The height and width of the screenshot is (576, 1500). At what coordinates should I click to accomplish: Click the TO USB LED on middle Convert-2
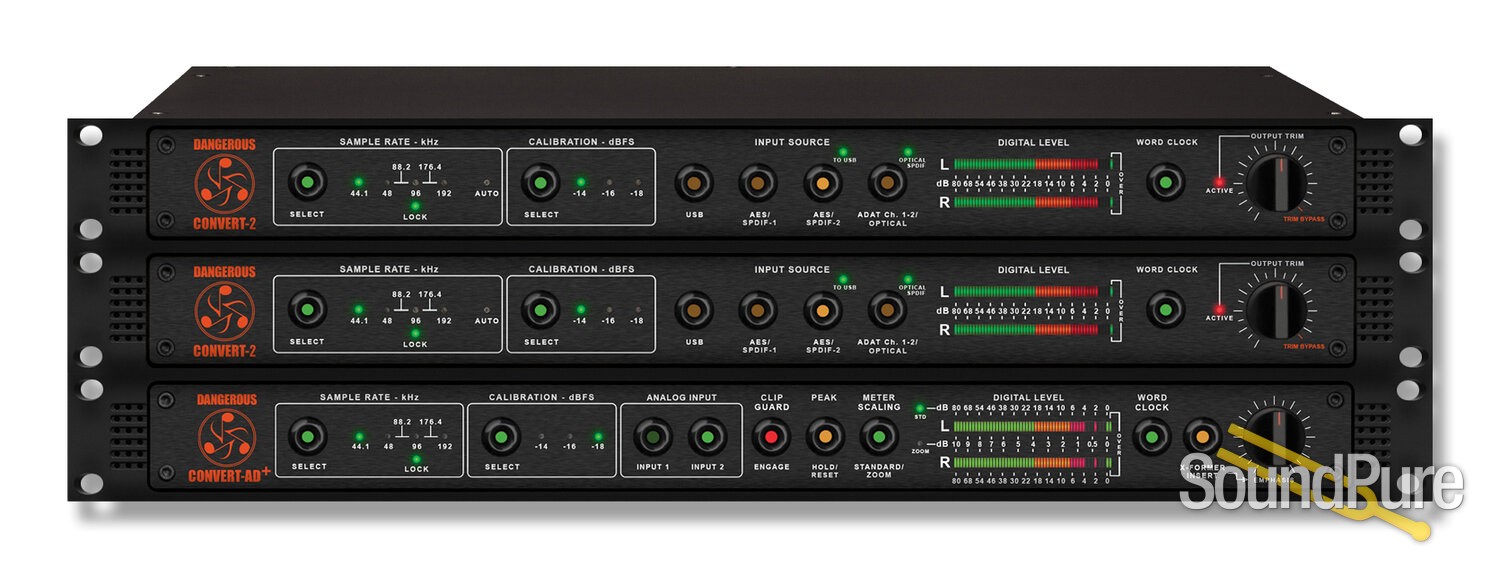(x=843, y=279)
